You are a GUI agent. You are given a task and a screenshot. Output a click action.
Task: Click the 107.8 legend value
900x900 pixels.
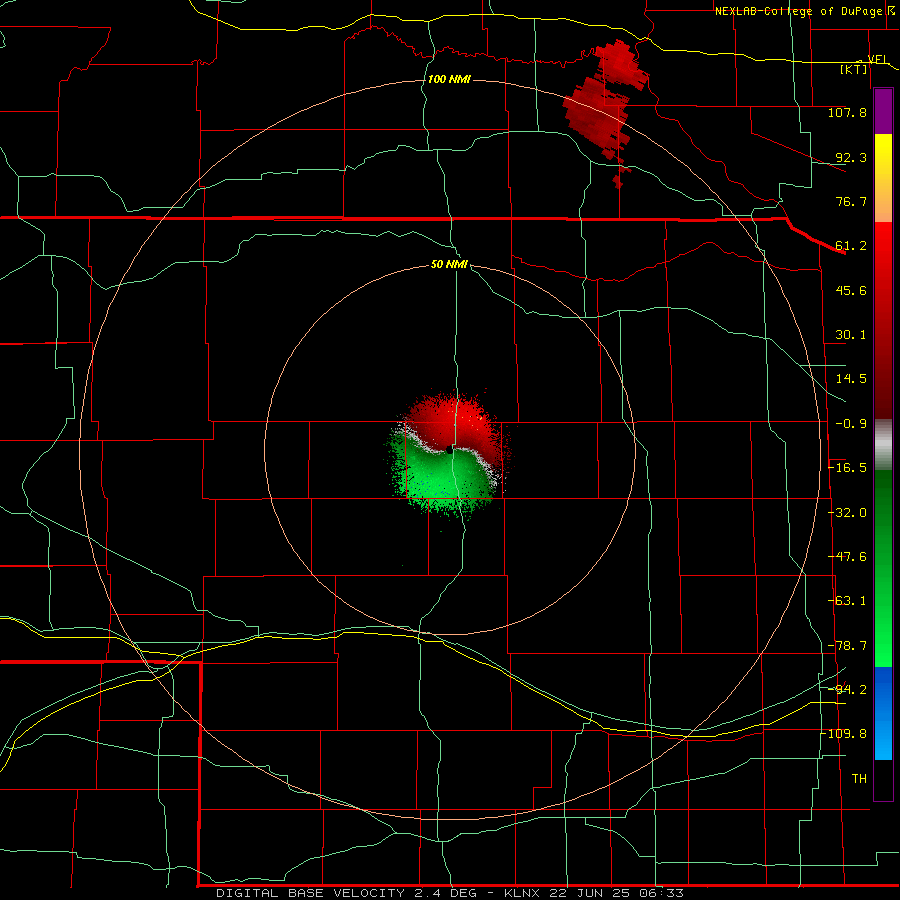pyautogui.click(x=847, y=112)
